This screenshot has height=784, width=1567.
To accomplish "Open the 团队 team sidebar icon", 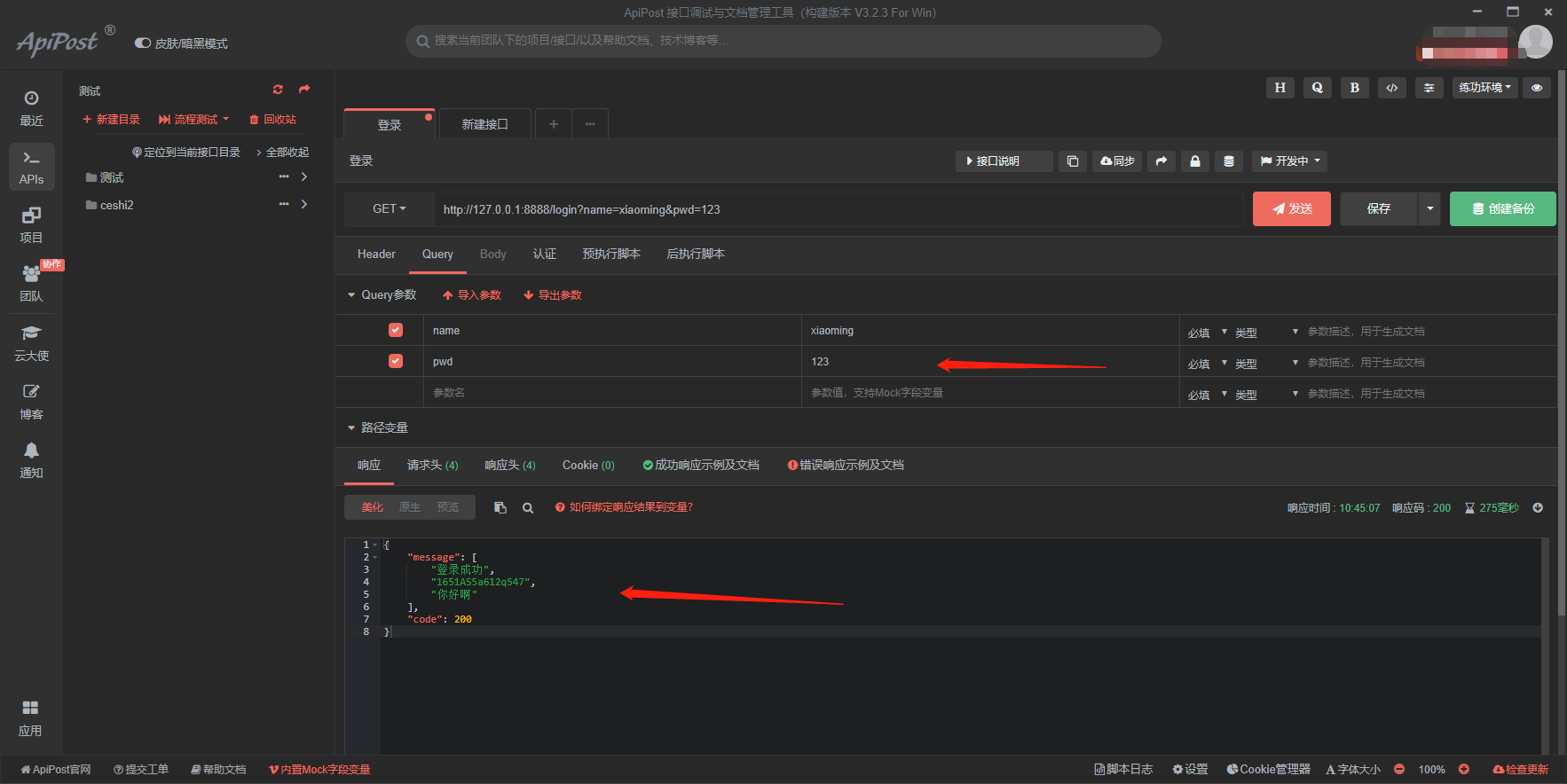I will tap(31, 283).
